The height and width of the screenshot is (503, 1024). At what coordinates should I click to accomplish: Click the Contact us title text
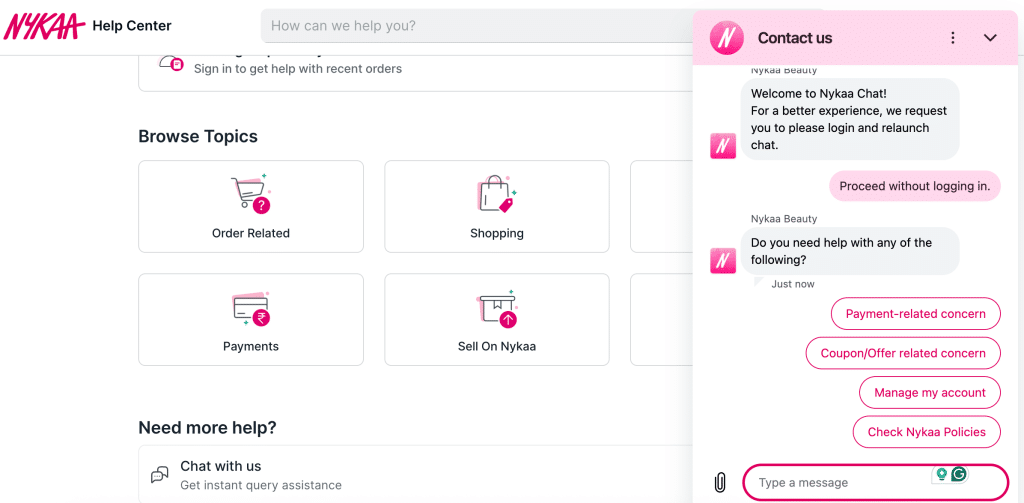(x=795, y=38)
